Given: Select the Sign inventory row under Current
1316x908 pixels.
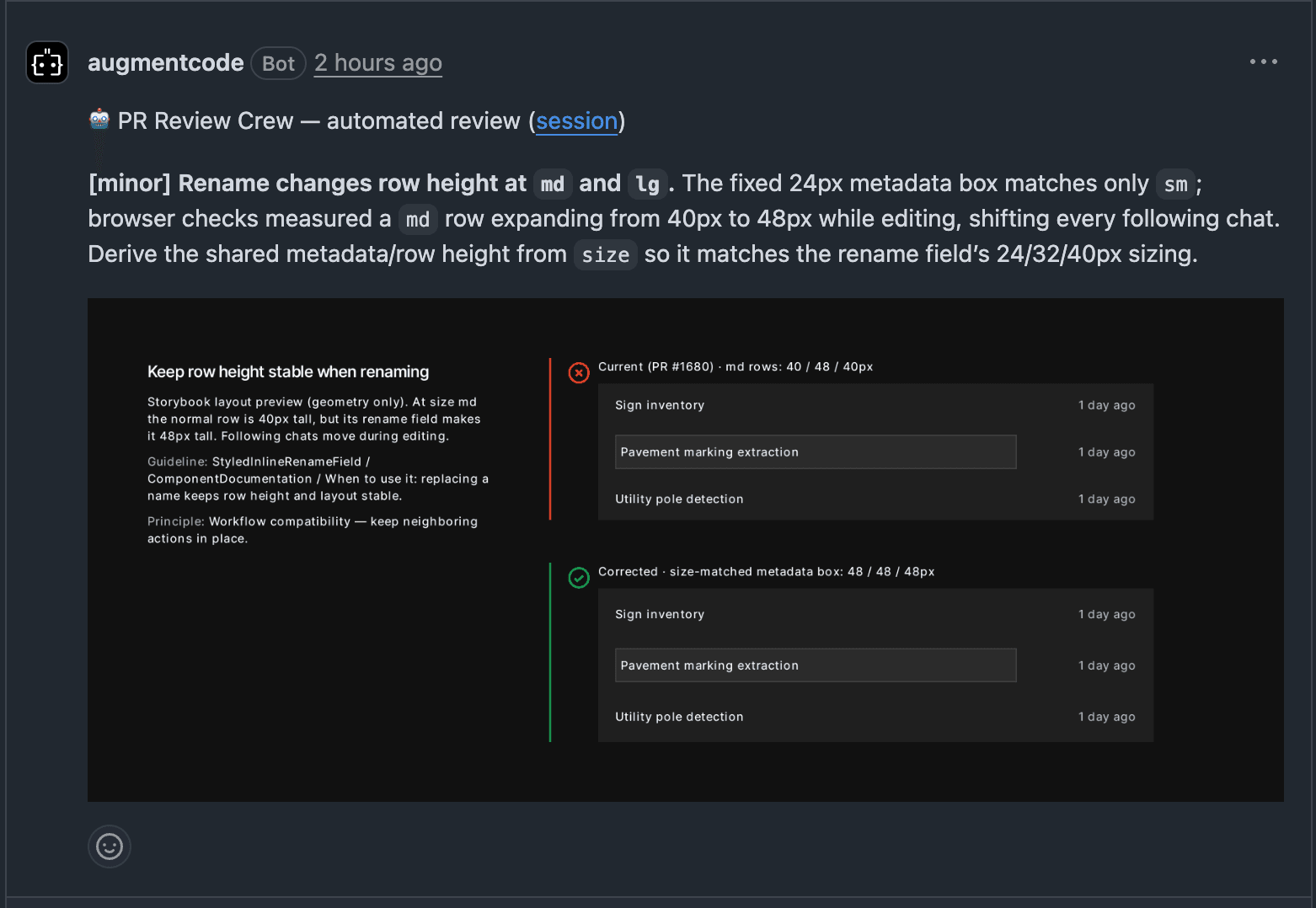Looking at the screenshot, I should pyautogui.click(x=875, y=405).
